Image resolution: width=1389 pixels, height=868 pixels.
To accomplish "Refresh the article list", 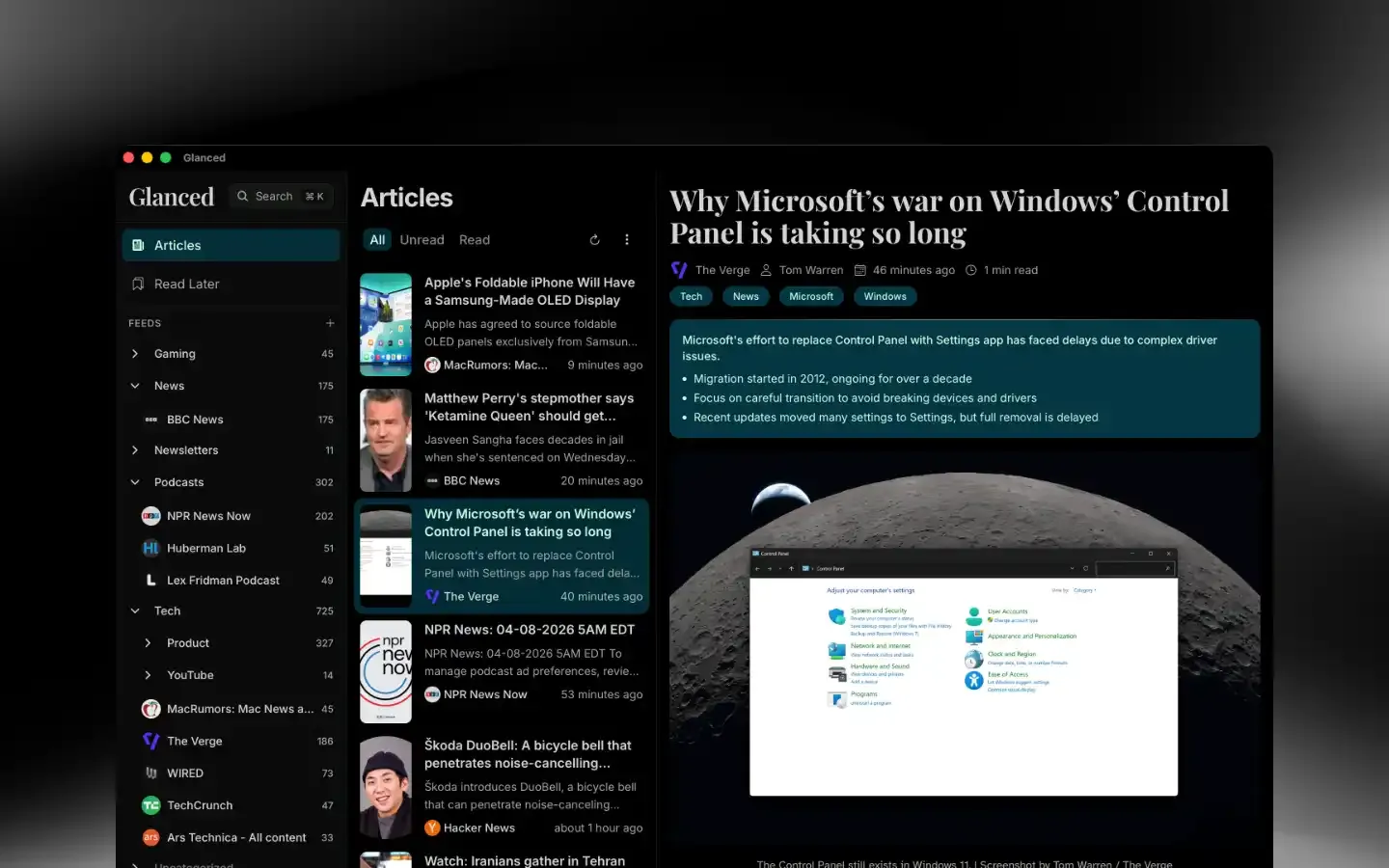I will pyautogui.click(x=594, y=239).
